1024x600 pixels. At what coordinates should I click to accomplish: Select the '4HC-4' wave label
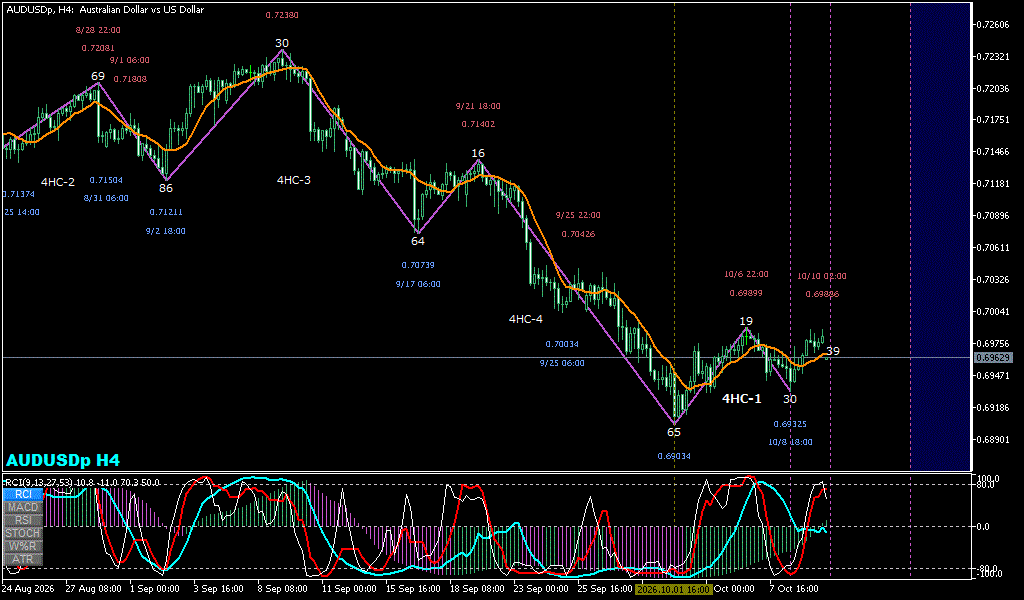click(526, 319)
